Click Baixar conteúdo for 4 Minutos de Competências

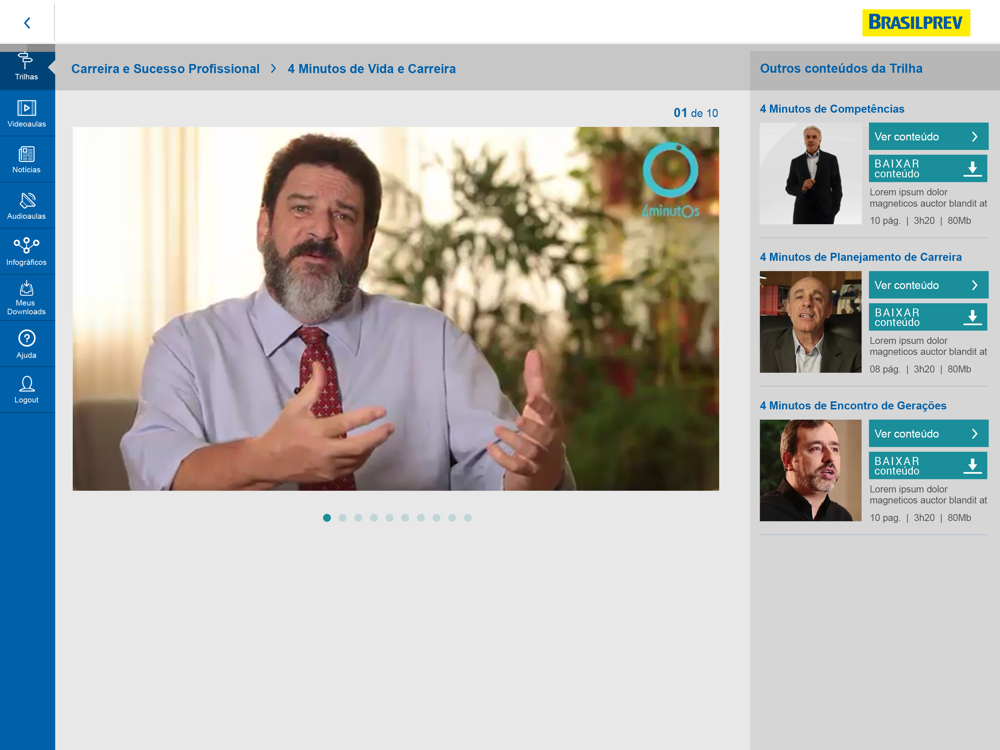tap(928, 168)
